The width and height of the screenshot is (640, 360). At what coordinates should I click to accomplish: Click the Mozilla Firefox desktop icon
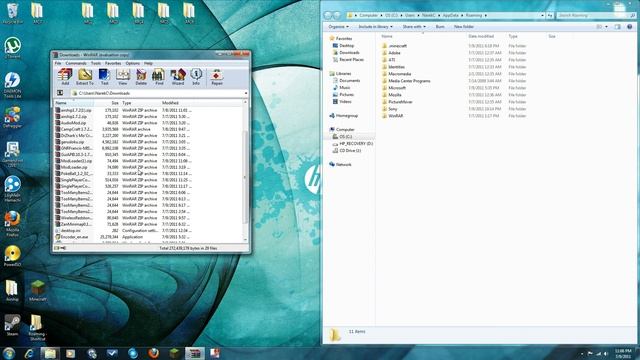tap(12, 223)
